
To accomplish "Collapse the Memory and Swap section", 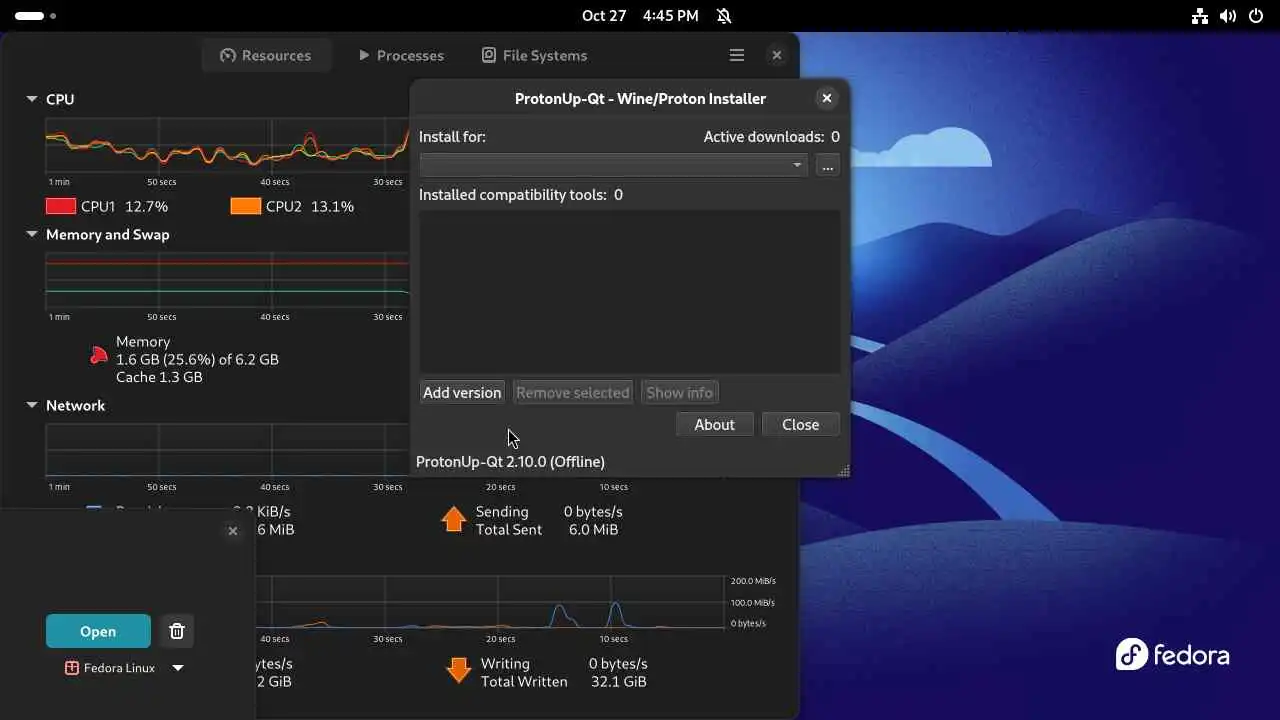I will coord(32,234).
